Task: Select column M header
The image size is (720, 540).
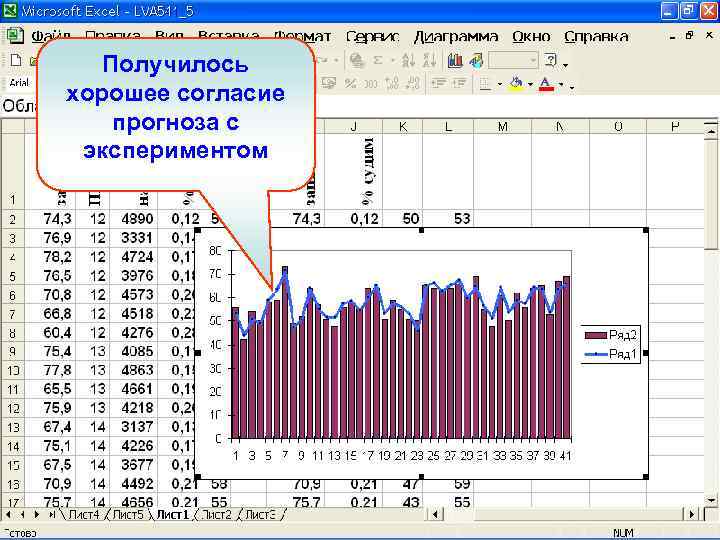Action: click(502, 126)
